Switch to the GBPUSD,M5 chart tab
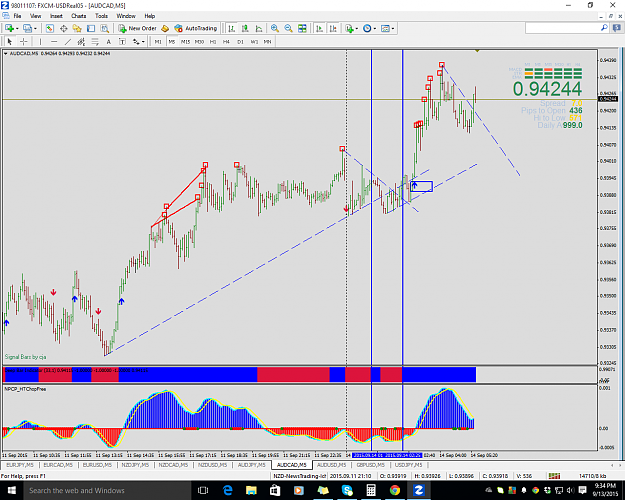This screenshot has width=625, height=500. [x=370, y=465]
